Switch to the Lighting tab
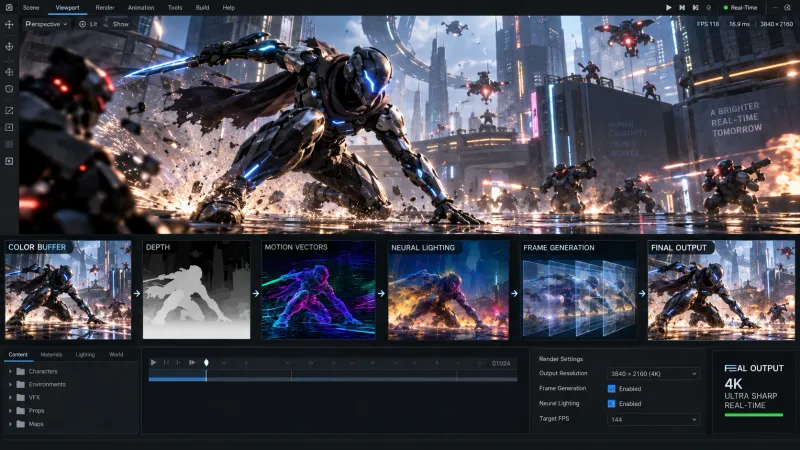The width and height of the screenshot is (800, 450). pos(85,355)
